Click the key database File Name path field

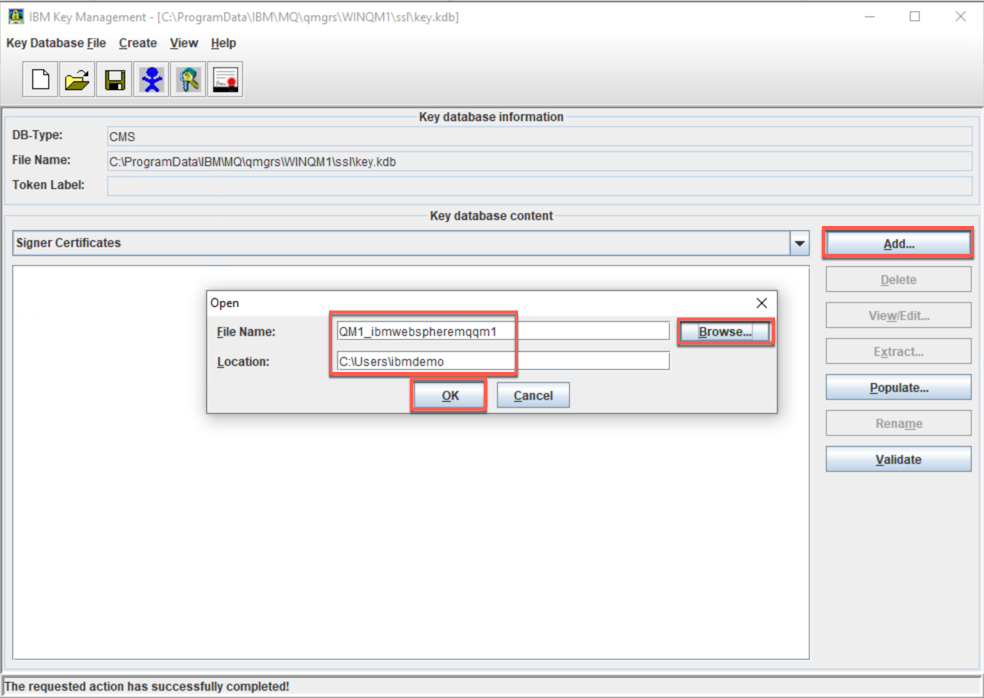(539, 161)
